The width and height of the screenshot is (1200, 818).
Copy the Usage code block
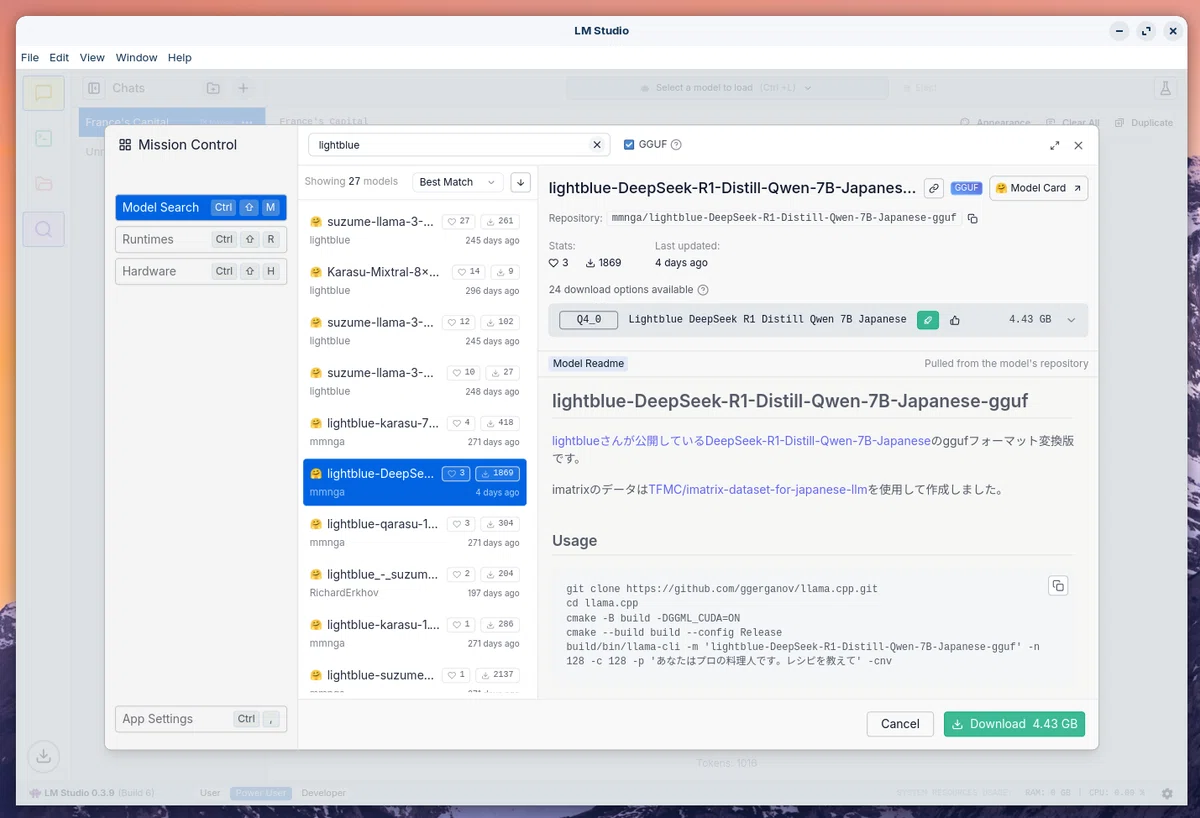(x=1058, y=586)
